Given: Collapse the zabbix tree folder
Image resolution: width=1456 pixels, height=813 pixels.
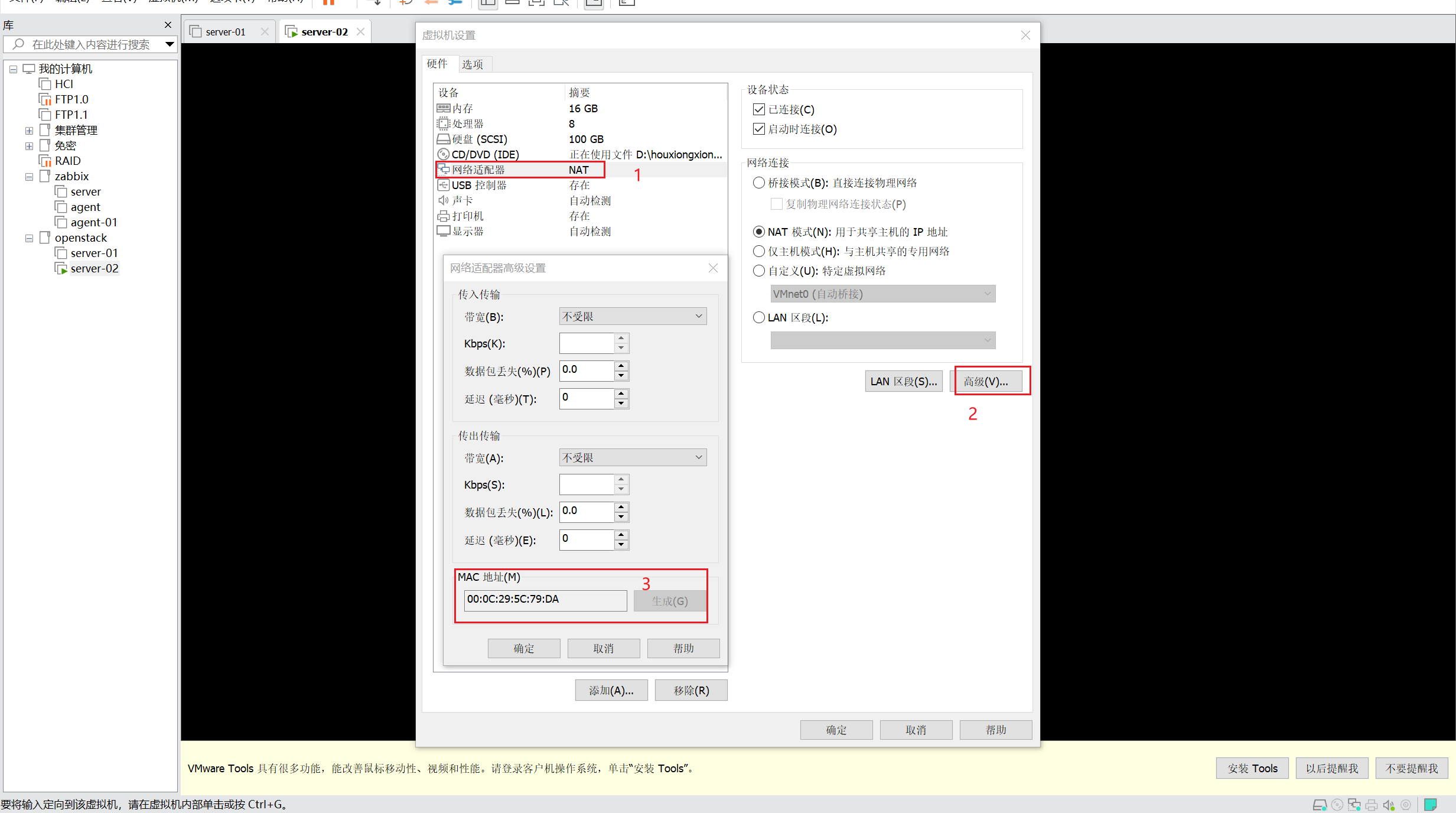Looking at the screenshot, I should coord(29,176).
